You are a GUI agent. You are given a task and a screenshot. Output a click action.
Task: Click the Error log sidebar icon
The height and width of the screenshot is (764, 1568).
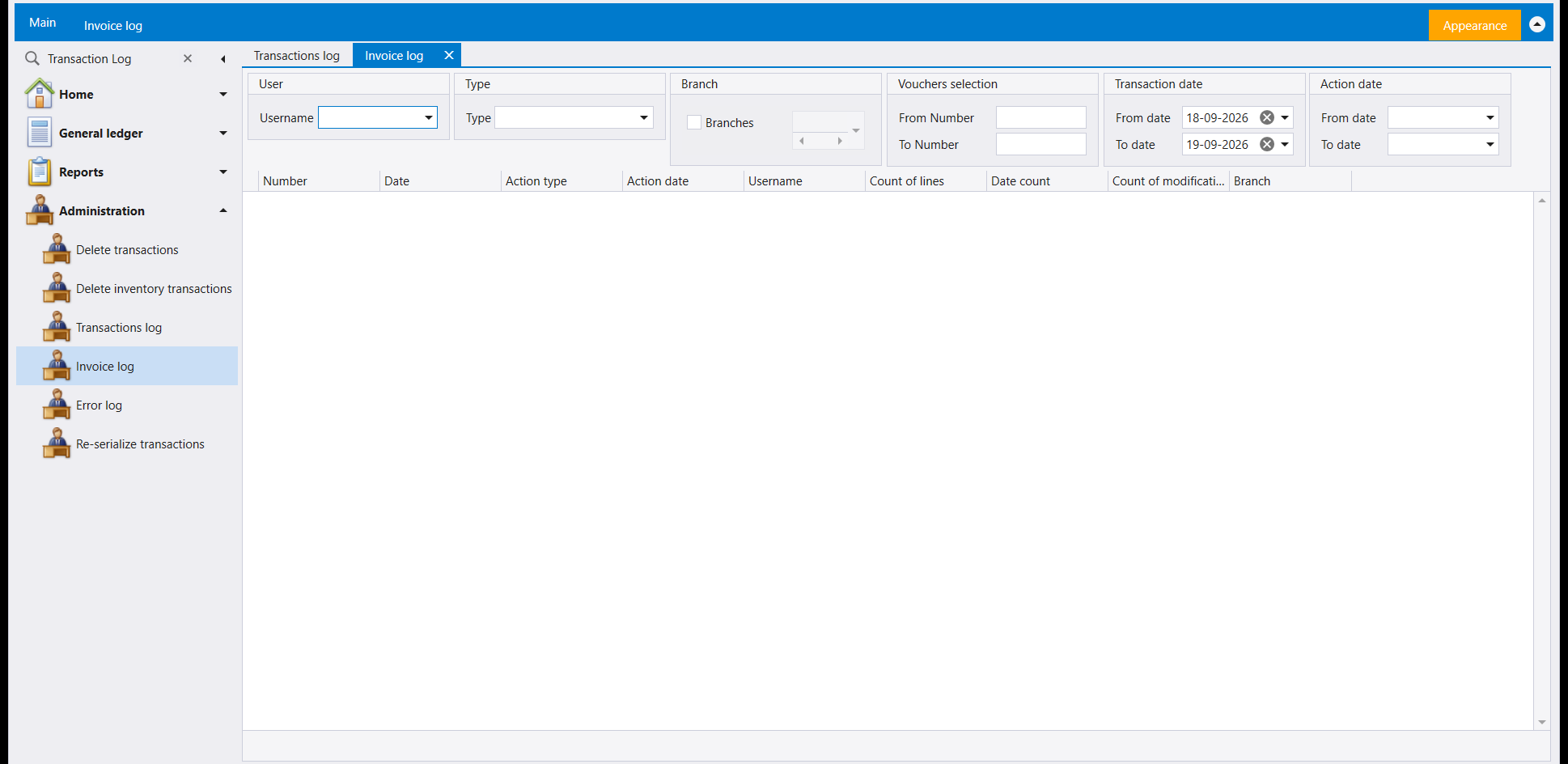pos(57,405)
